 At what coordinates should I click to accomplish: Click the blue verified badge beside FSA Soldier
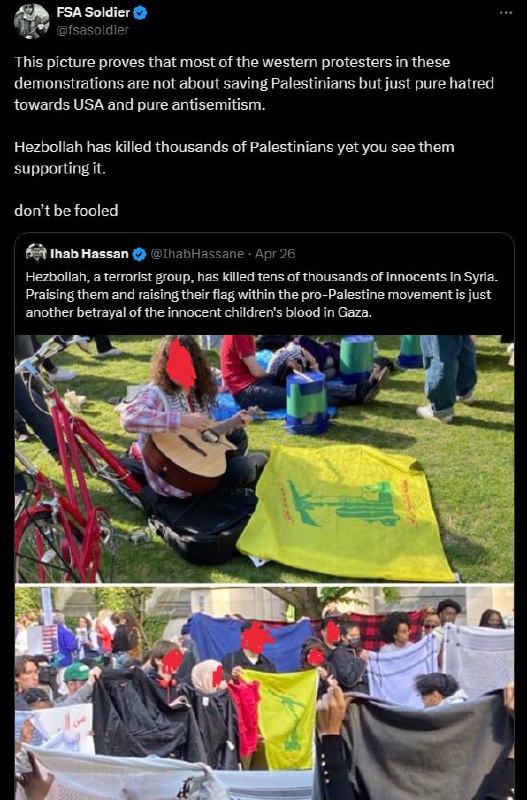tap(140, 13)
